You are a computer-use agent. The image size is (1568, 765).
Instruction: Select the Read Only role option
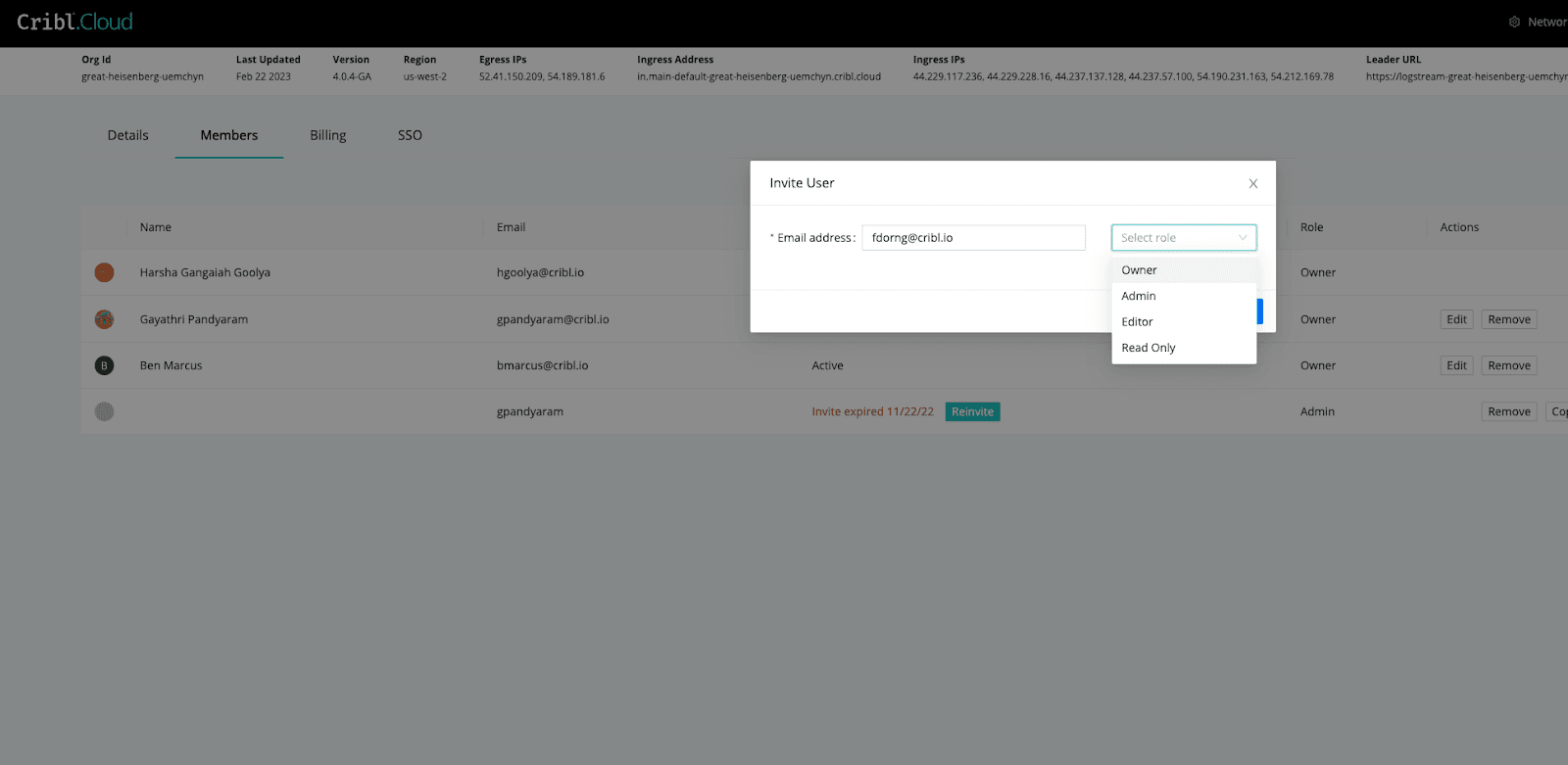click(x=1148, y=348)
